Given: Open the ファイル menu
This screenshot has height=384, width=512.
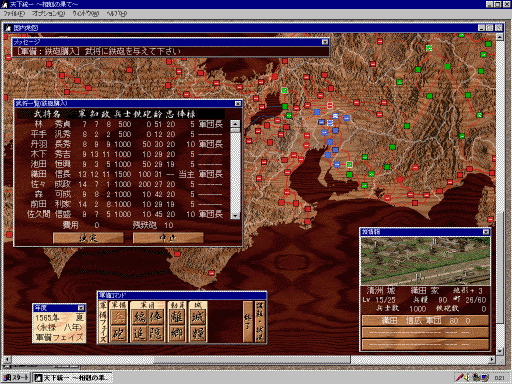Looking at the screenshot, I should (14, 14).
